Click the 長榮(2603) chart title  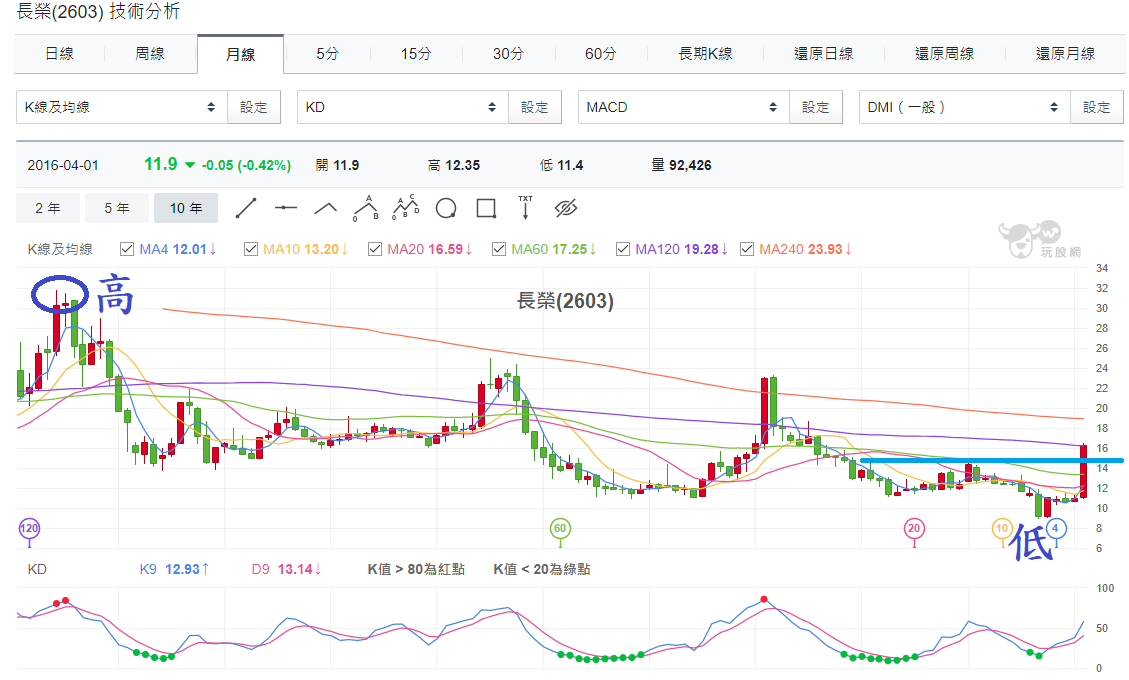pos(565,301)
